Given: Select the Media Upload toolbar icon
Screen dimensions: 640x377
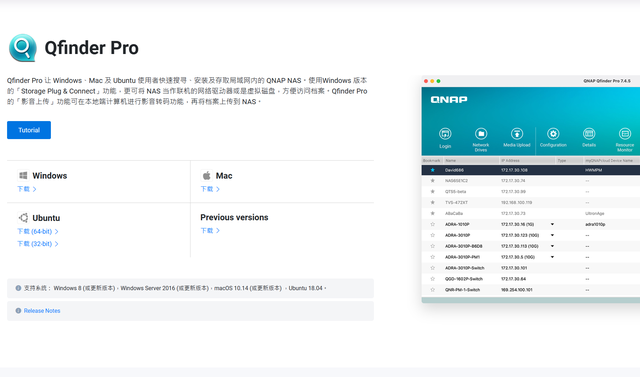Looking at the screenshot, I should tap(517, 133).
